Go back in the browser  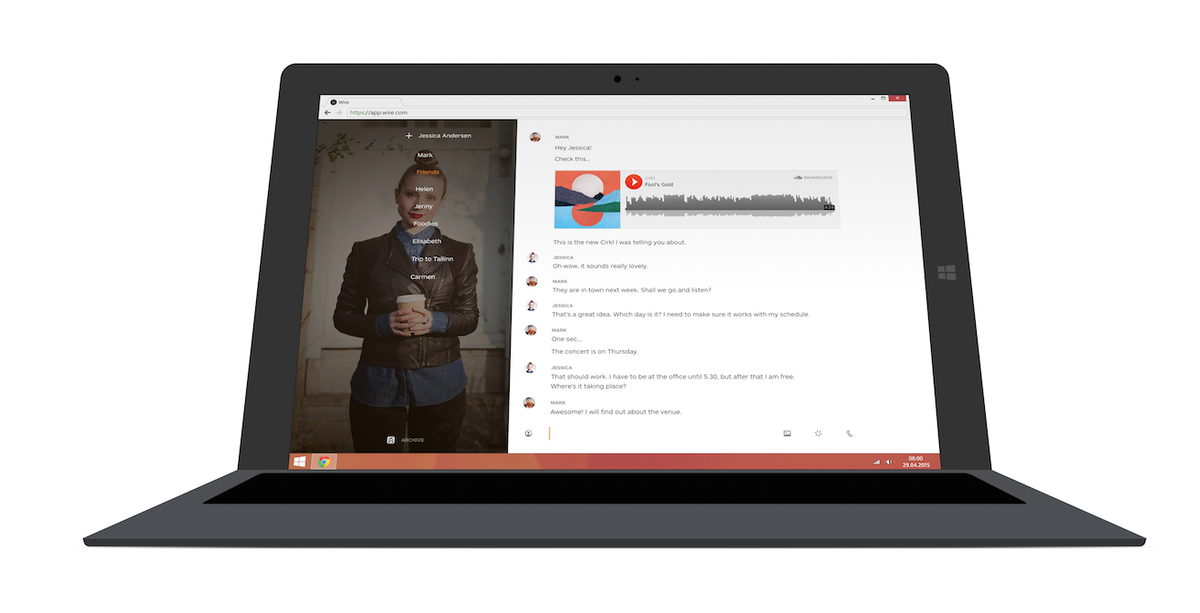point(327,112)
